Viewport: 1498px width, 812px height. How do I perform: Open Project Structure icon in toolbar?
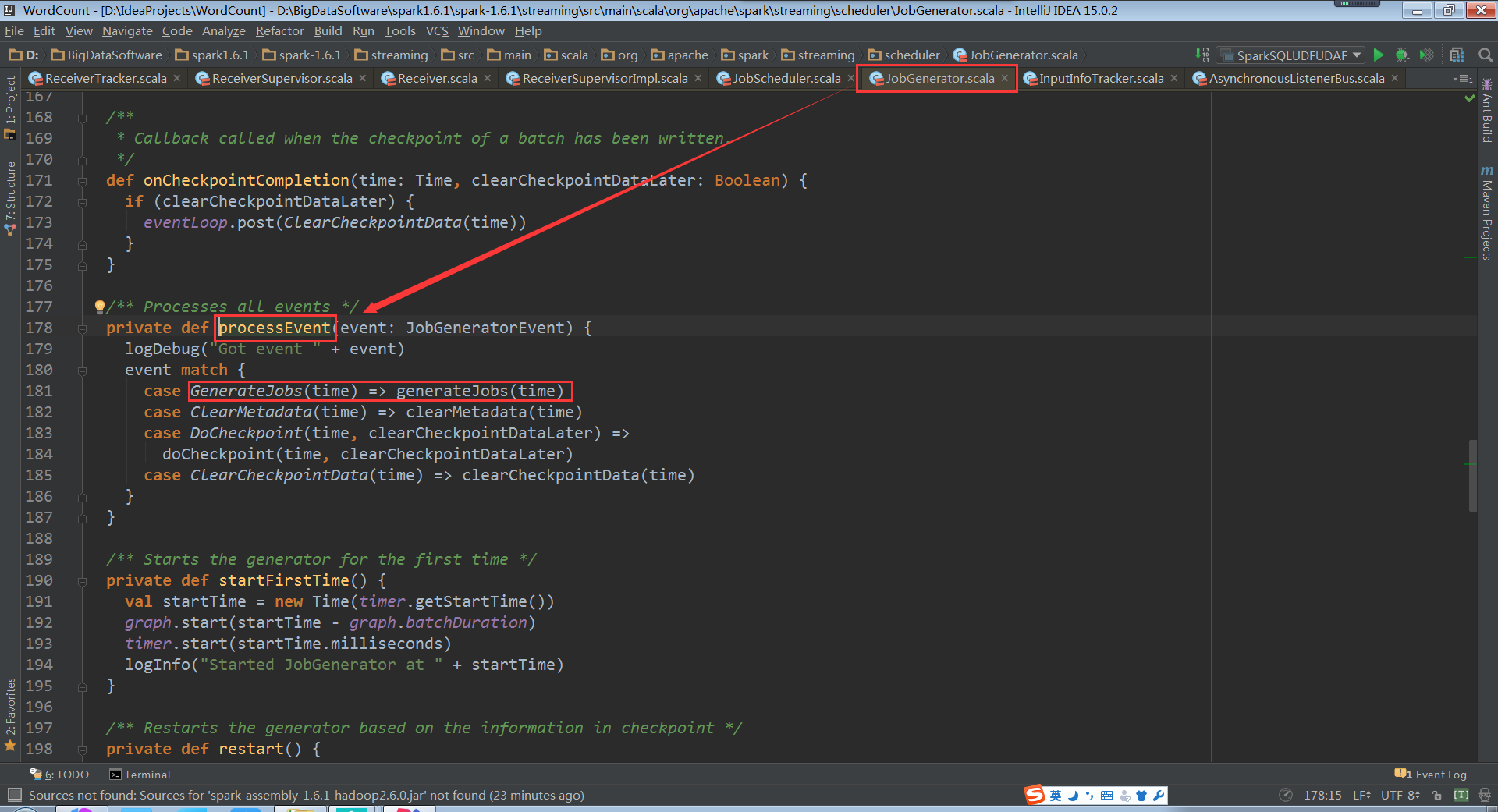pos(1457,55)
